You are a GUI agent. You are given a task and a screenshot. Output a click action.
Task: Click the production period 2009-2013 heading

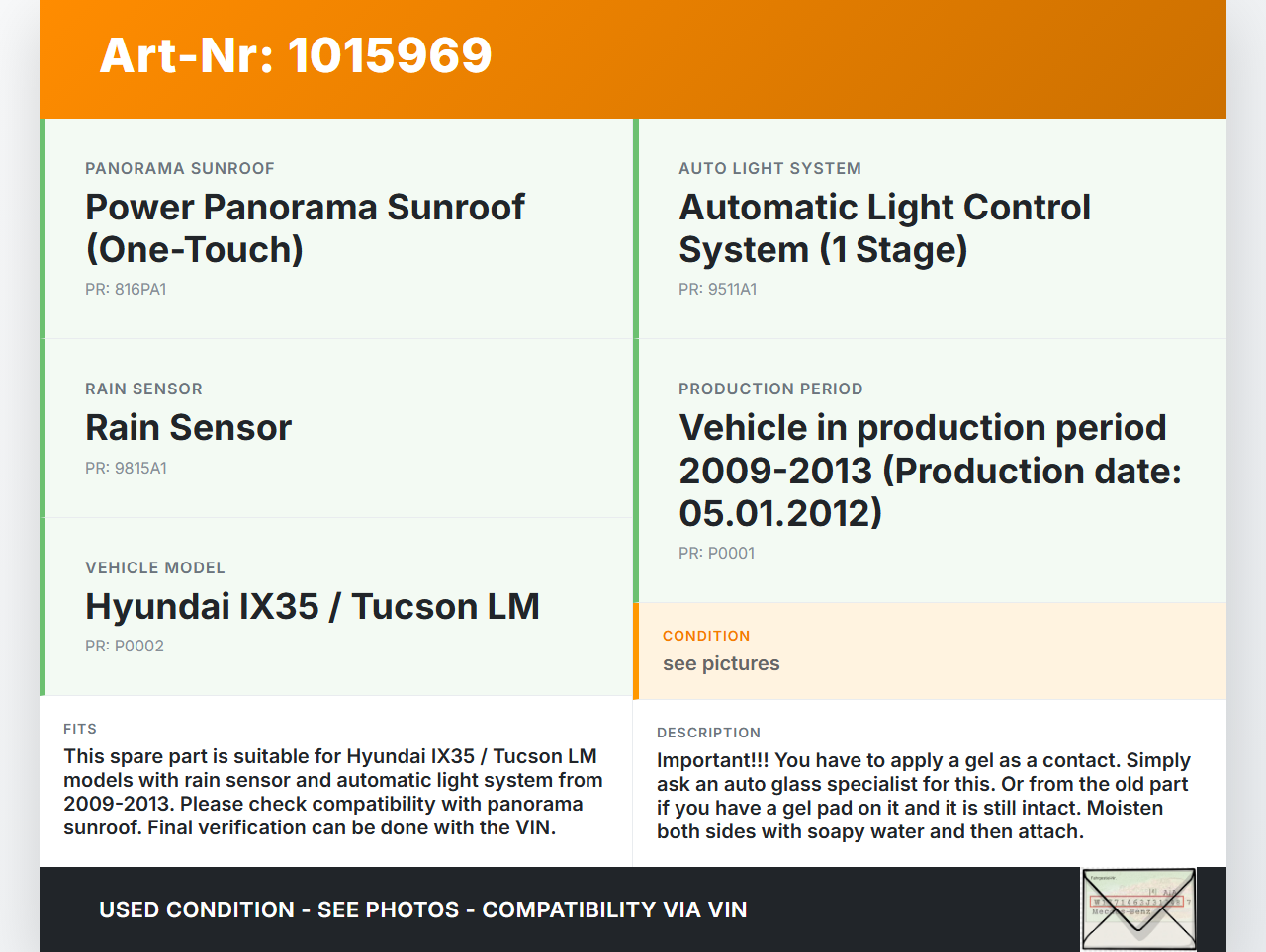(930, 471)
